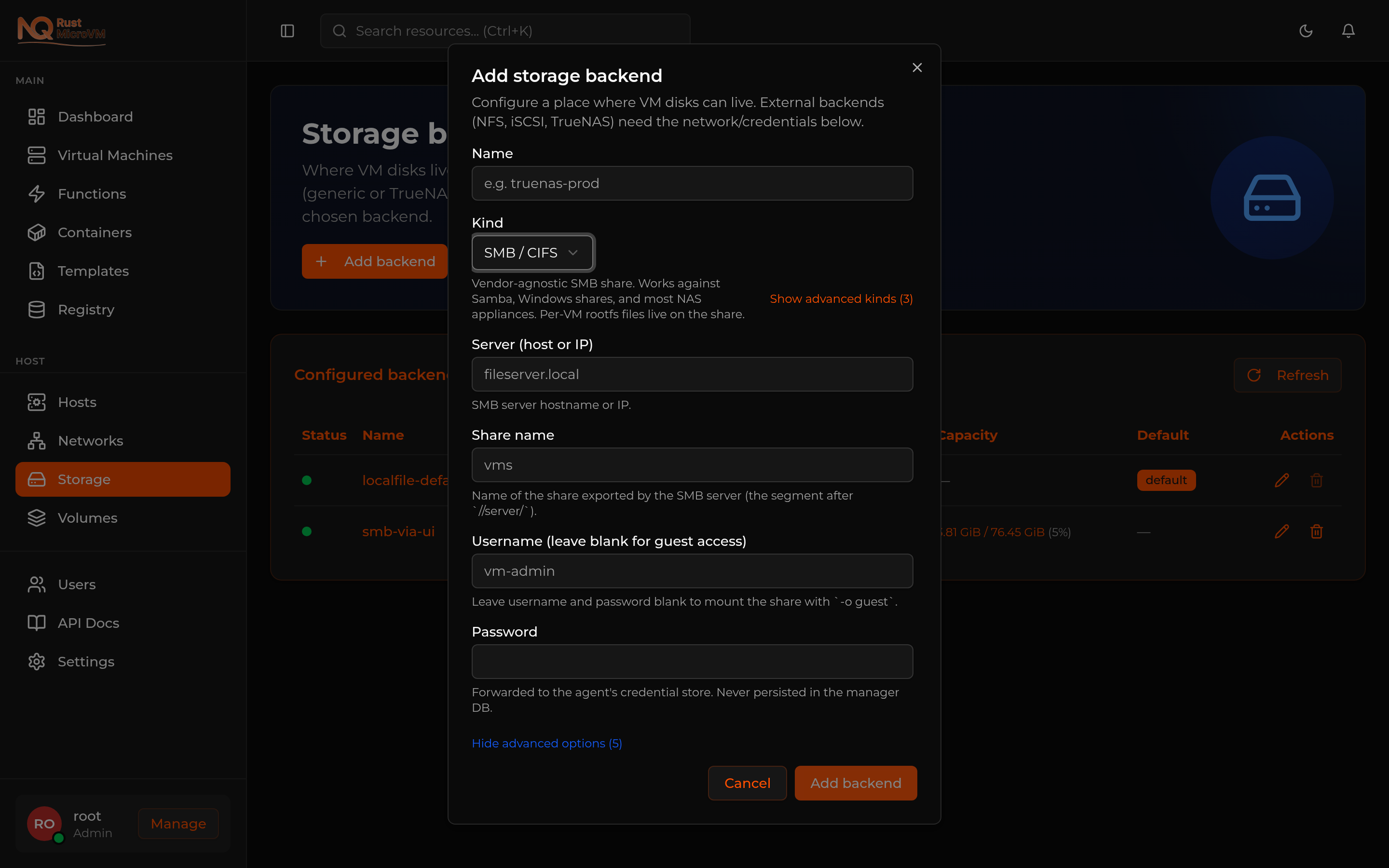Go to Hosts page
Image resolution: width=1389 pixels, height=868 pixels.
(123, 403)
